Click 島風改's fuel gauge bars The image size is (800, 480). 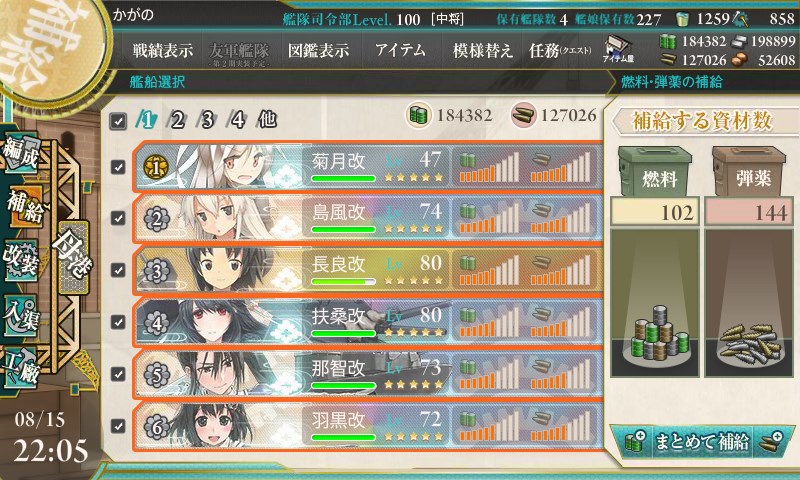tap(489, 218)
